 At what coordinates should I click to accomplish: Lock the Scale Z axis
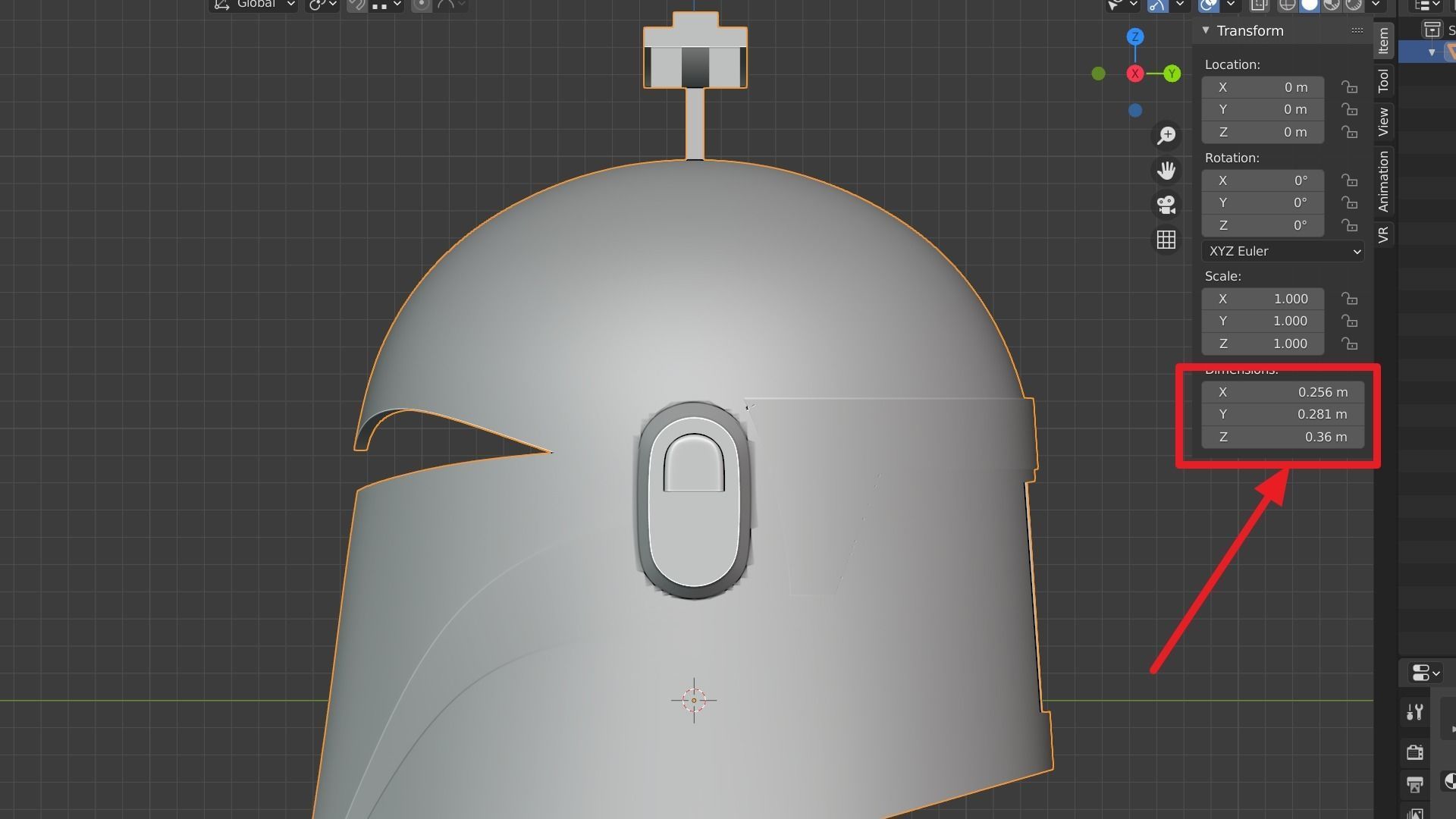pos(1349,344)
